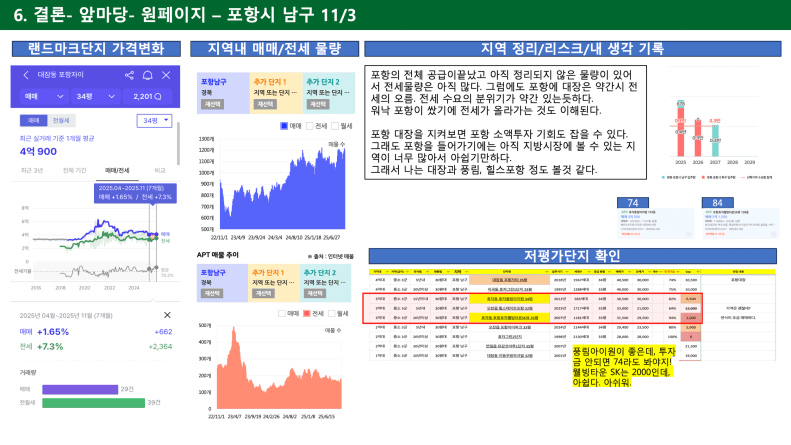791x445 pixels.
Task: Click the 매매 +1.65% change value
Action: 52,331
